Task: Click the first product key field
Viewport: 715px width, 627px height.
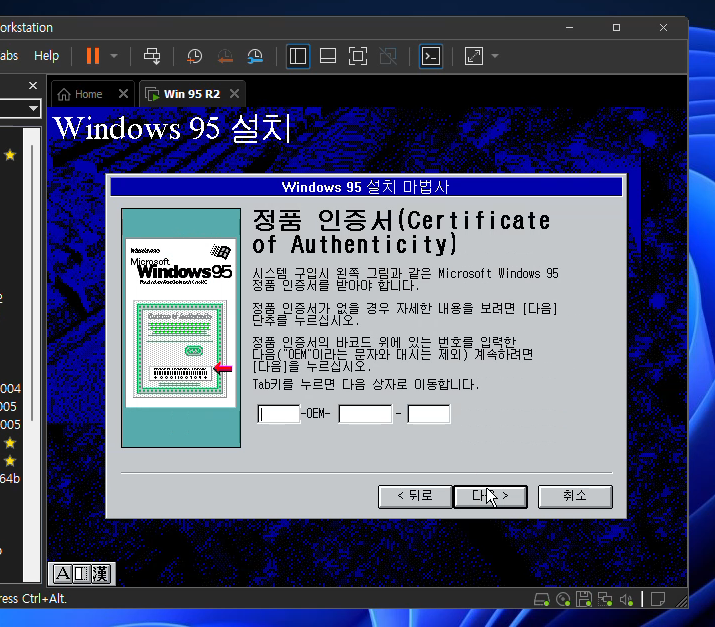Action: click(x=279, y=414)
